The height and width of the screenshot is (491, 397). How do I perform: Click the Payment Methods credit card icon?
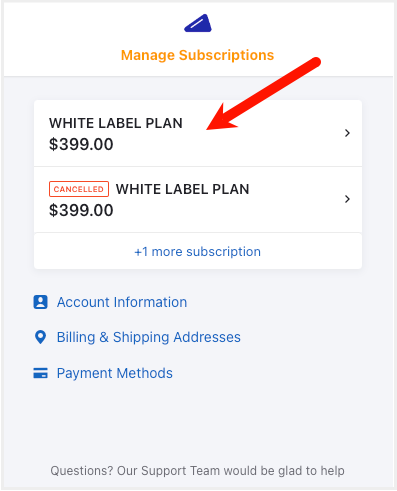tap(40, 373)
